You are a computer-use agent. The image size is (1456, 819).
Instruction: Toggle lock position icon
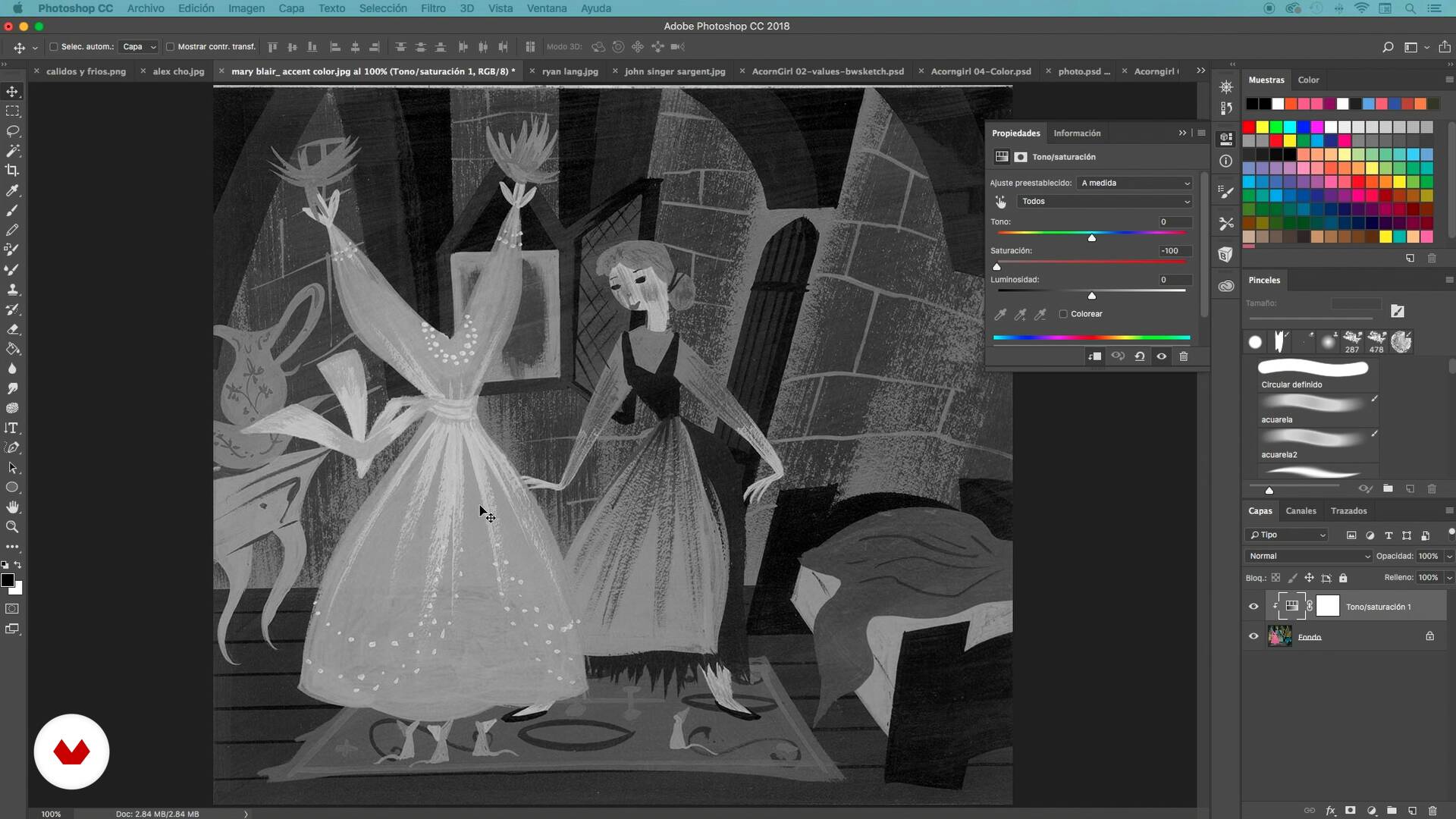1309,578
